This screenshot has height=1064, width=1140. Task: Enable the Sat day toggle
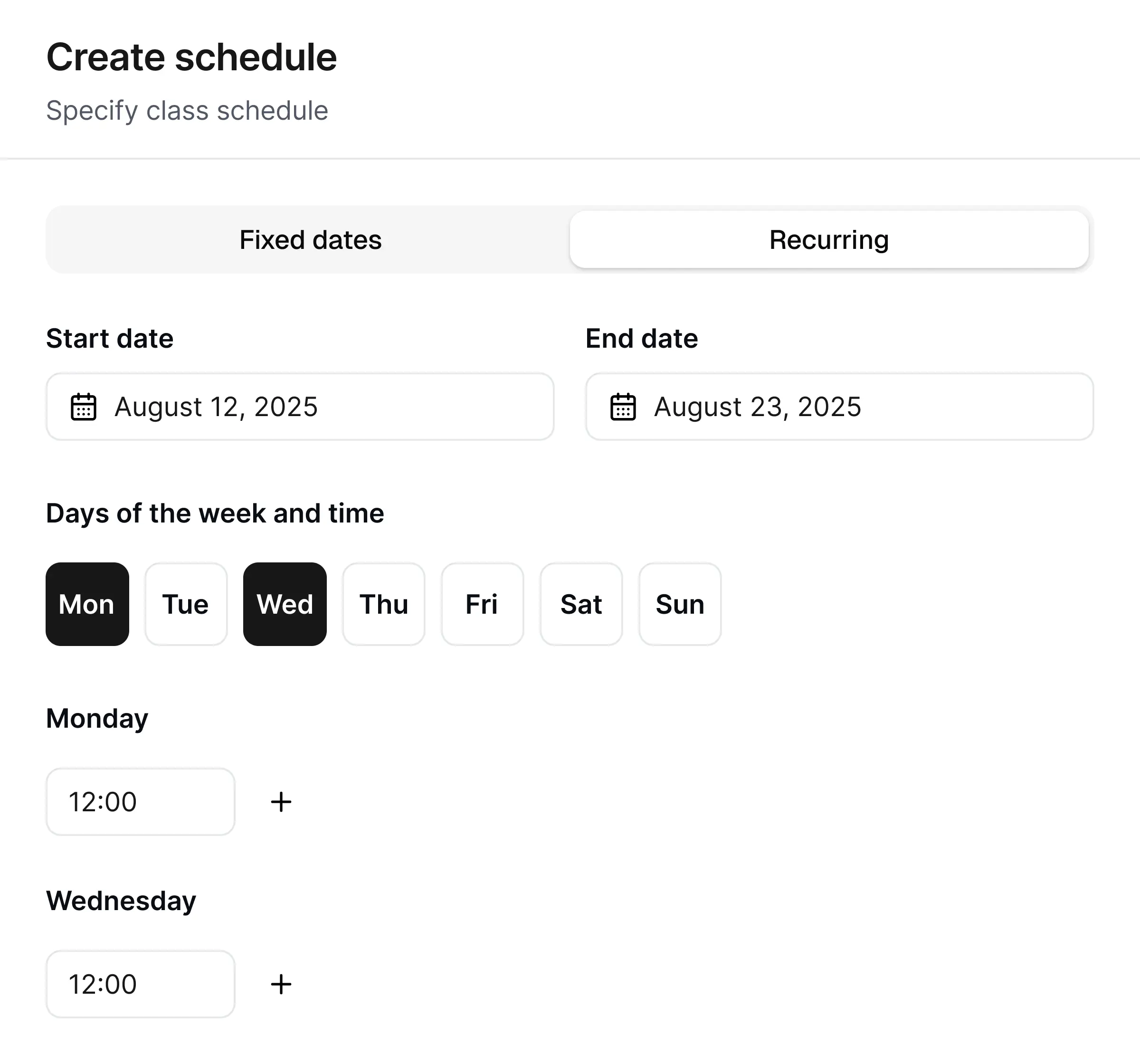581,604
